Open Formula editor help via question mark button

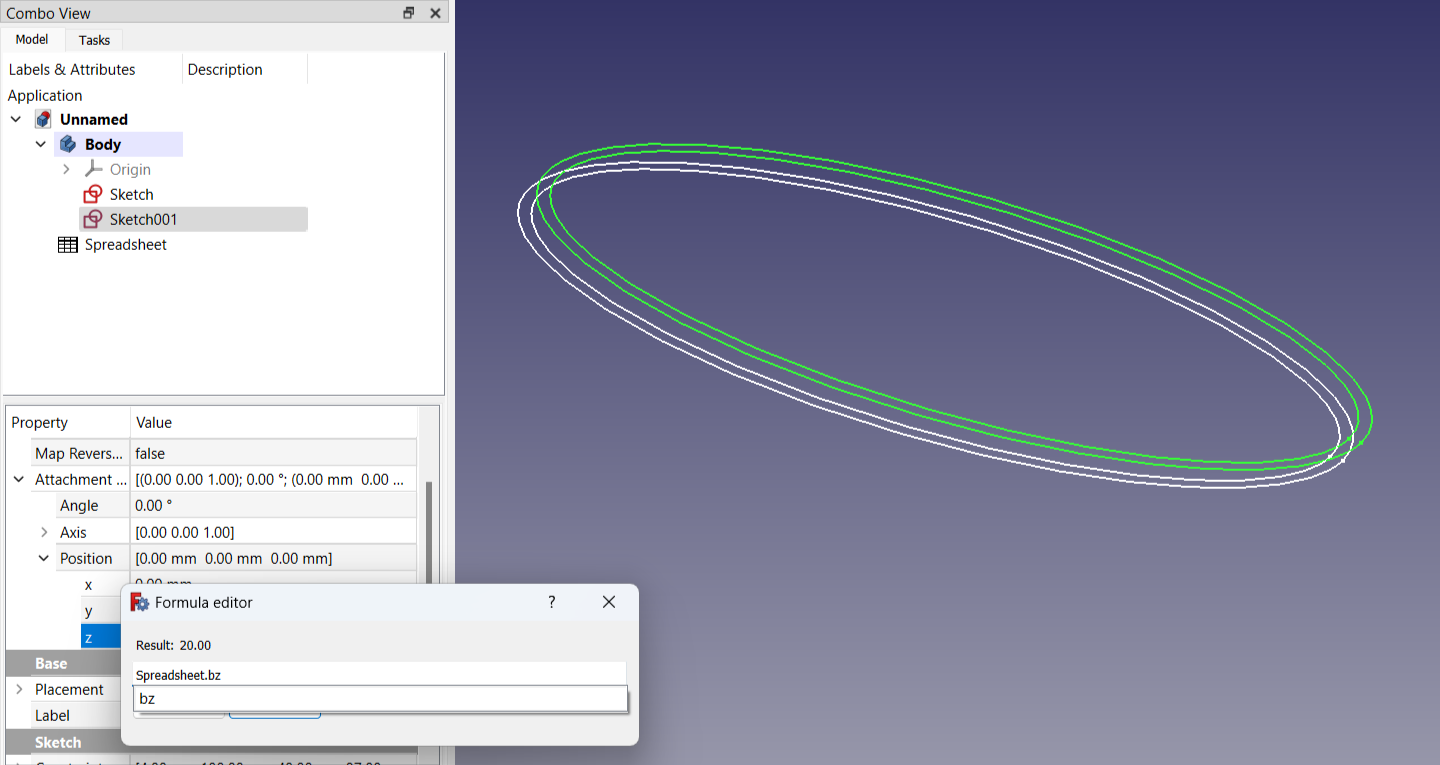(x=551, y=602)
